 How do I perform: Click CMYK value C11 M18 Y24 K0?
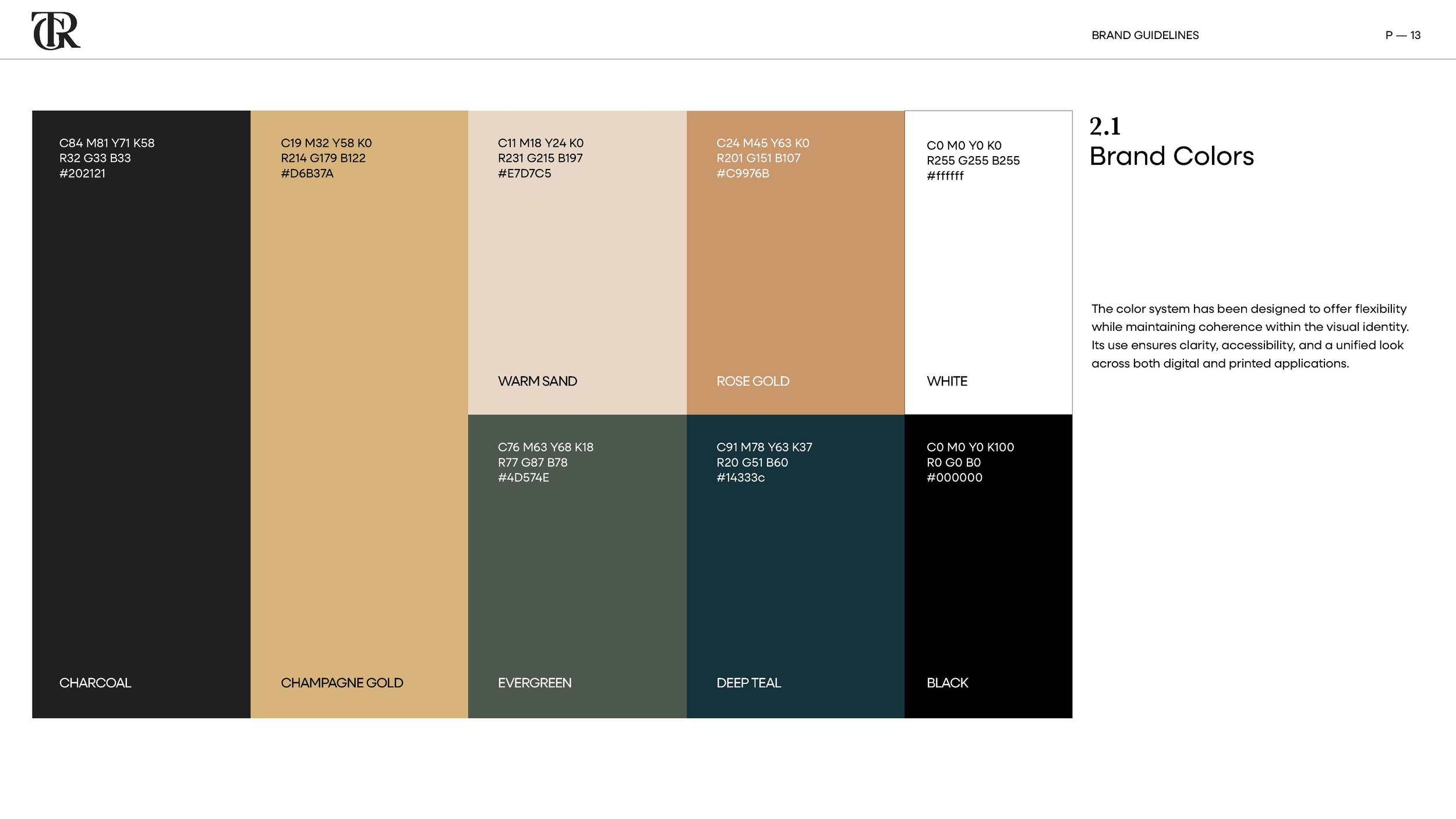click(540, 143)
